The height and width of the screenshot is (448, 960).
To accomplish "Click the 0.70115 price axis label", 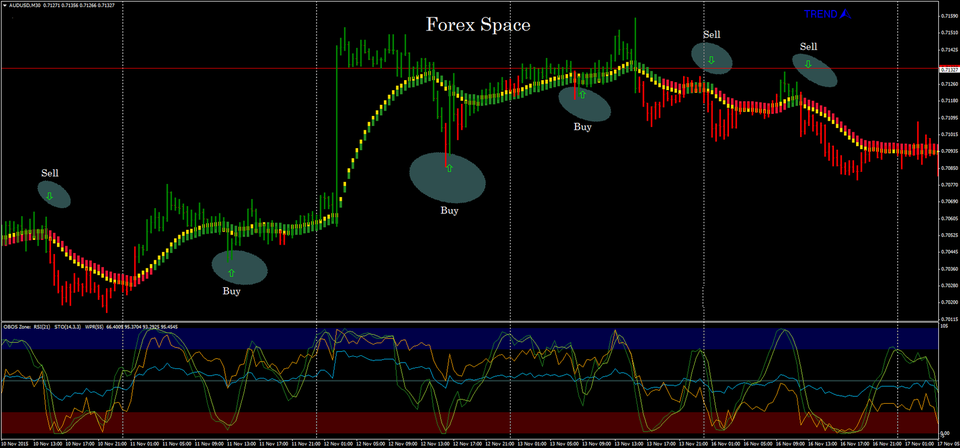I will click(x=948, y=319).
